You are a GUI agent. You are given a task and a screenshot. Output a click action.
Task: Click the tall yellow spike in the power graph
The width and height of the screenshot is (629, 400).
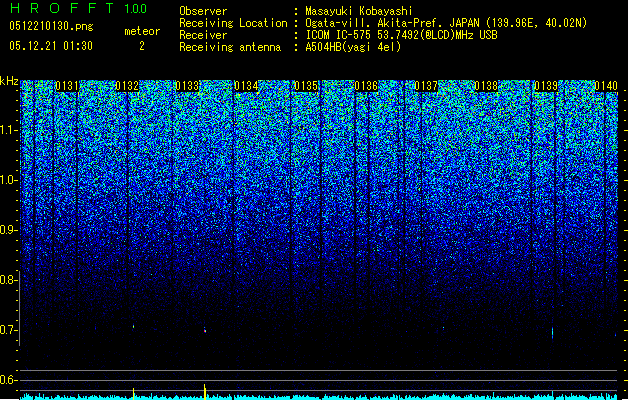(x=205, y=392)
